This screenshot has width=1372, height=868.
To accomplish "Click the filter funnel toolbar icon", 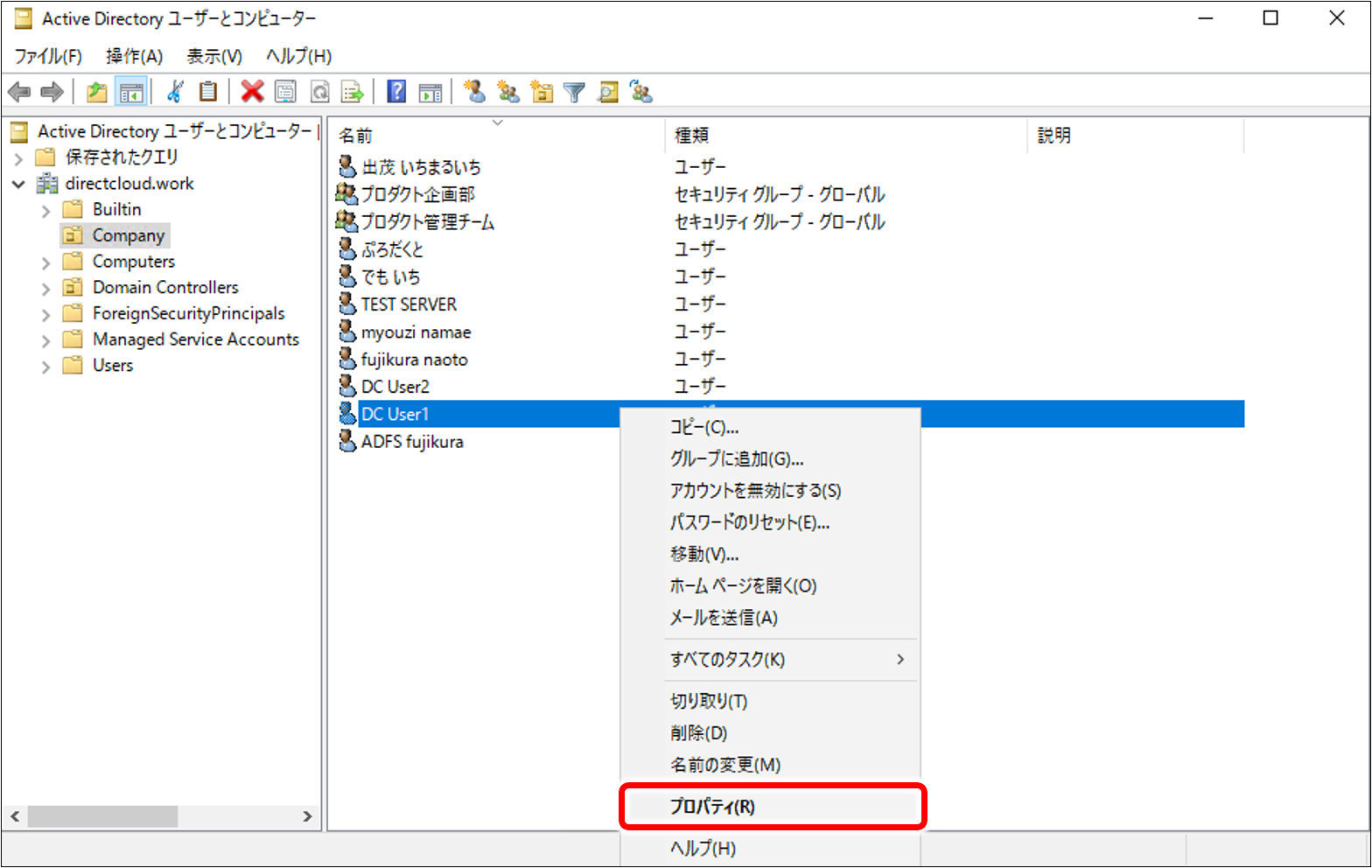I will click(x=574, y=92).
